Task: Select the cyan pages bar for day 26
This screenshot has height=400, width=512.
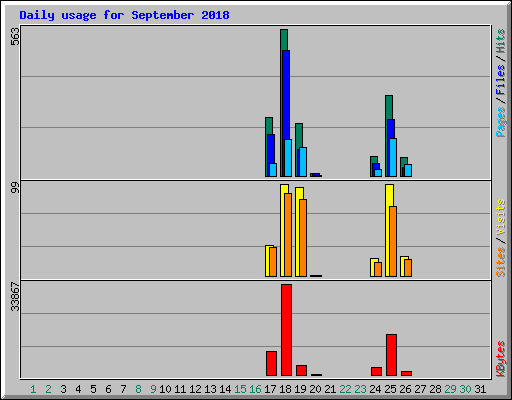Action: click(x=408, y=170)
